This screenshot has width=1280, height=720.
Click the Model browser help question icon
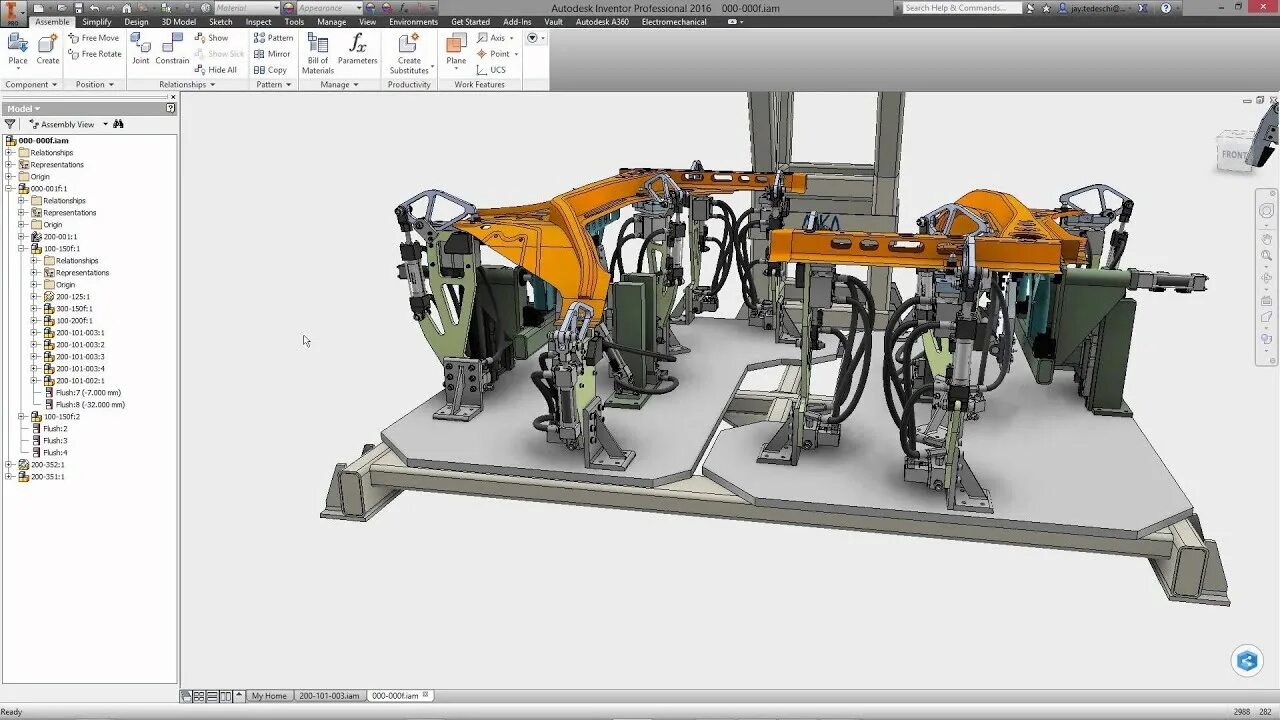tap(171, 108)
